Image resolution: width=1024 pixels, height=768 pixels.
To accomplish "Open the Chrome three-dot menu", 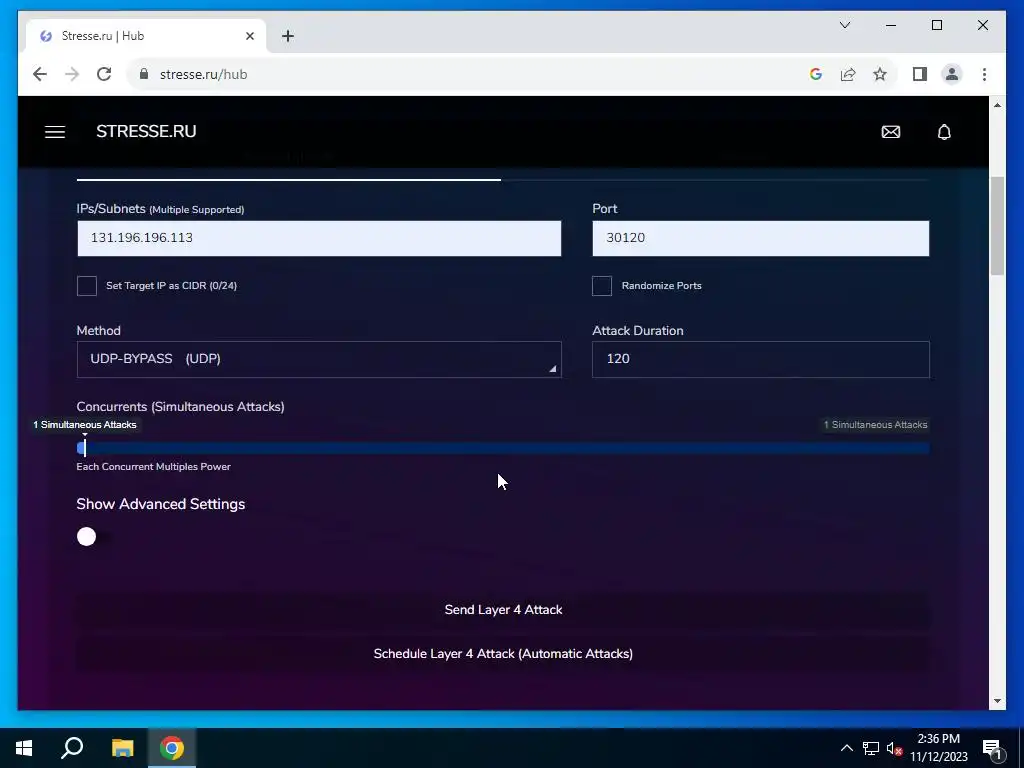I will (x=984, y=74).
